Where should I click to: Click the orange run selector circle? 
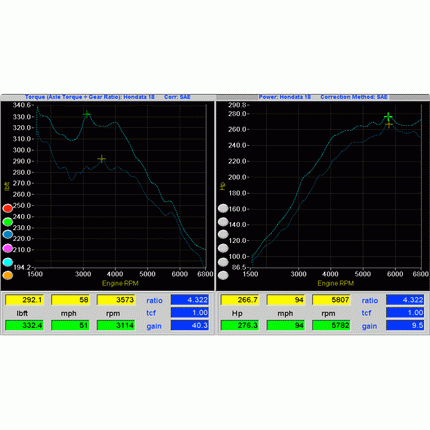click(8, 275)
